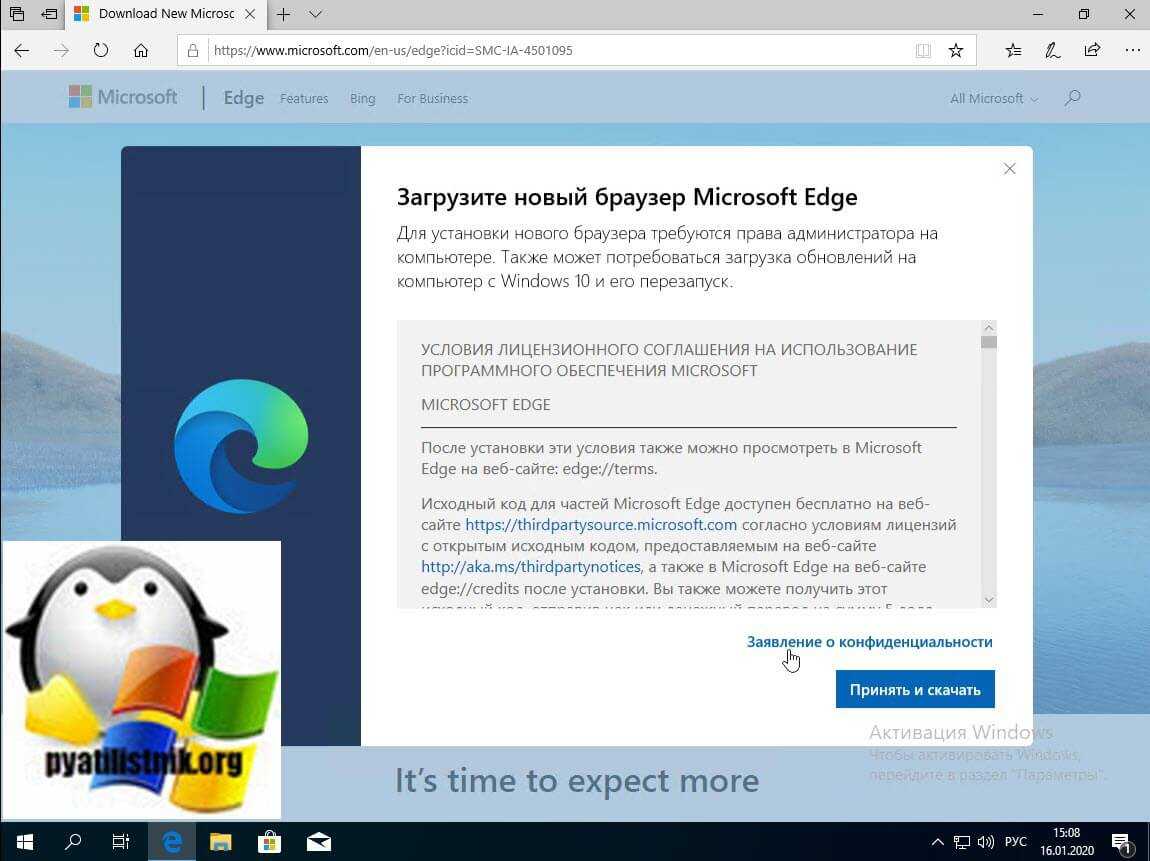Show hidden system tray icons
Image resolution: width=1150 pixels, height=861 pixels.
coord(937,842)
